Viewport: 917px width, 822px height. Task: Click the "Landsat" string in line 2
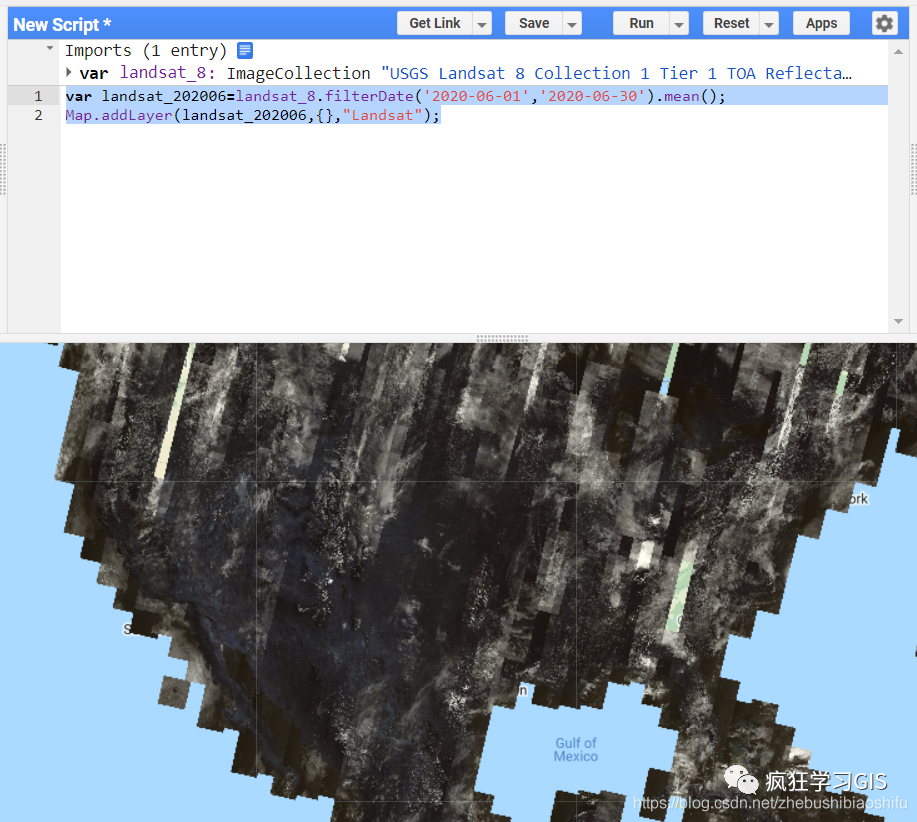coord(382,115)
